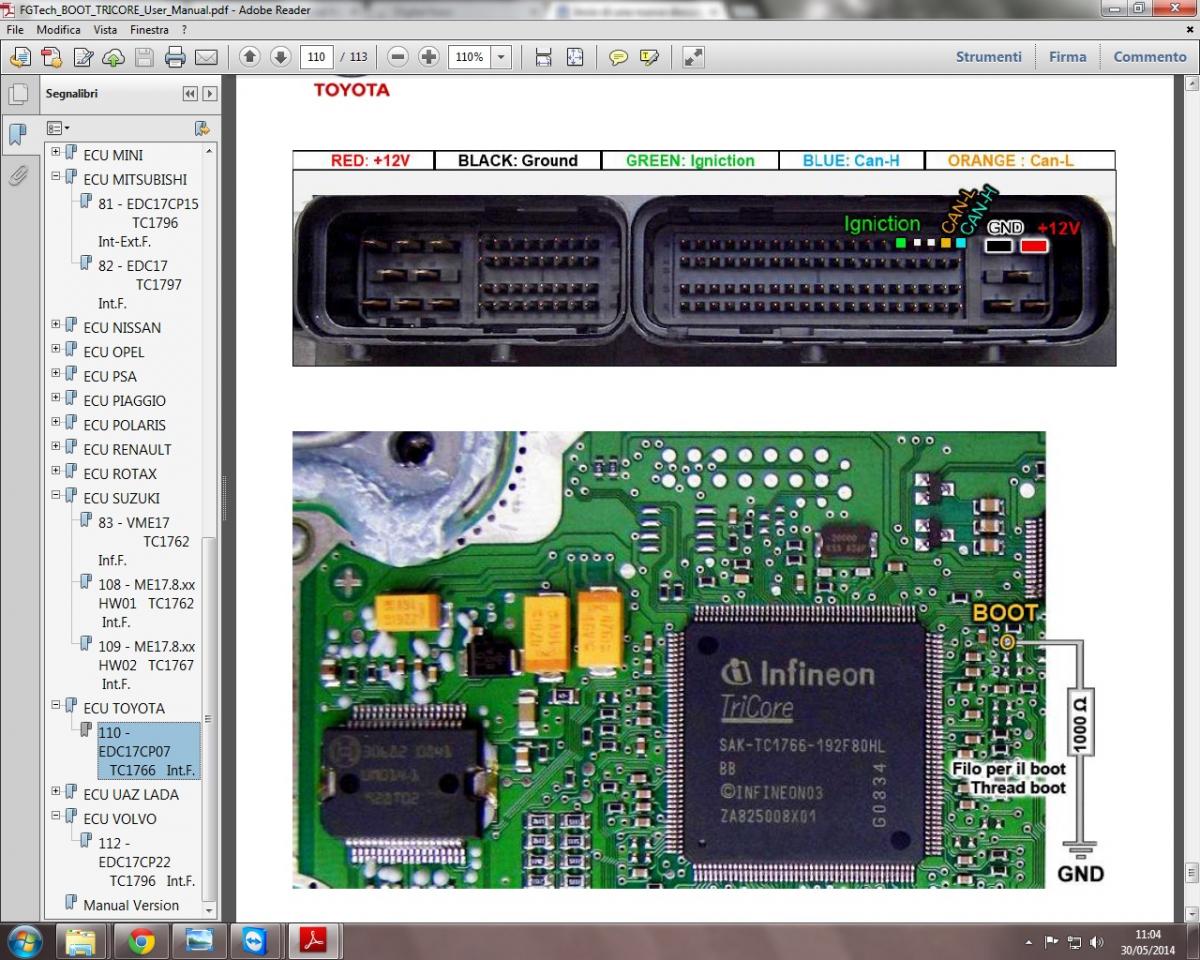
Task: Select the highlight text tool
Action: pos(649,57)
